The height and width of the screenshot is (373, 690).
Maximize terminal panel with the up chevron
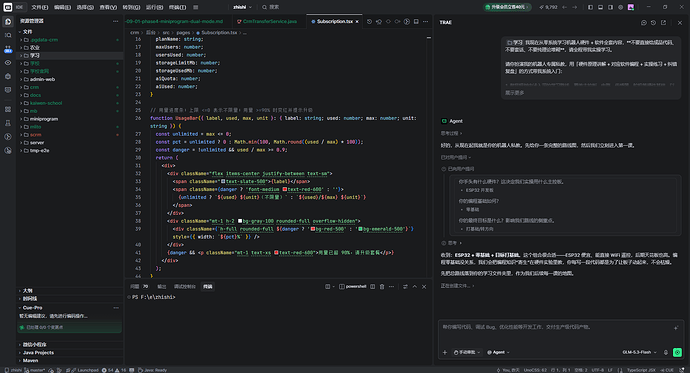click(x=415, y=286)
